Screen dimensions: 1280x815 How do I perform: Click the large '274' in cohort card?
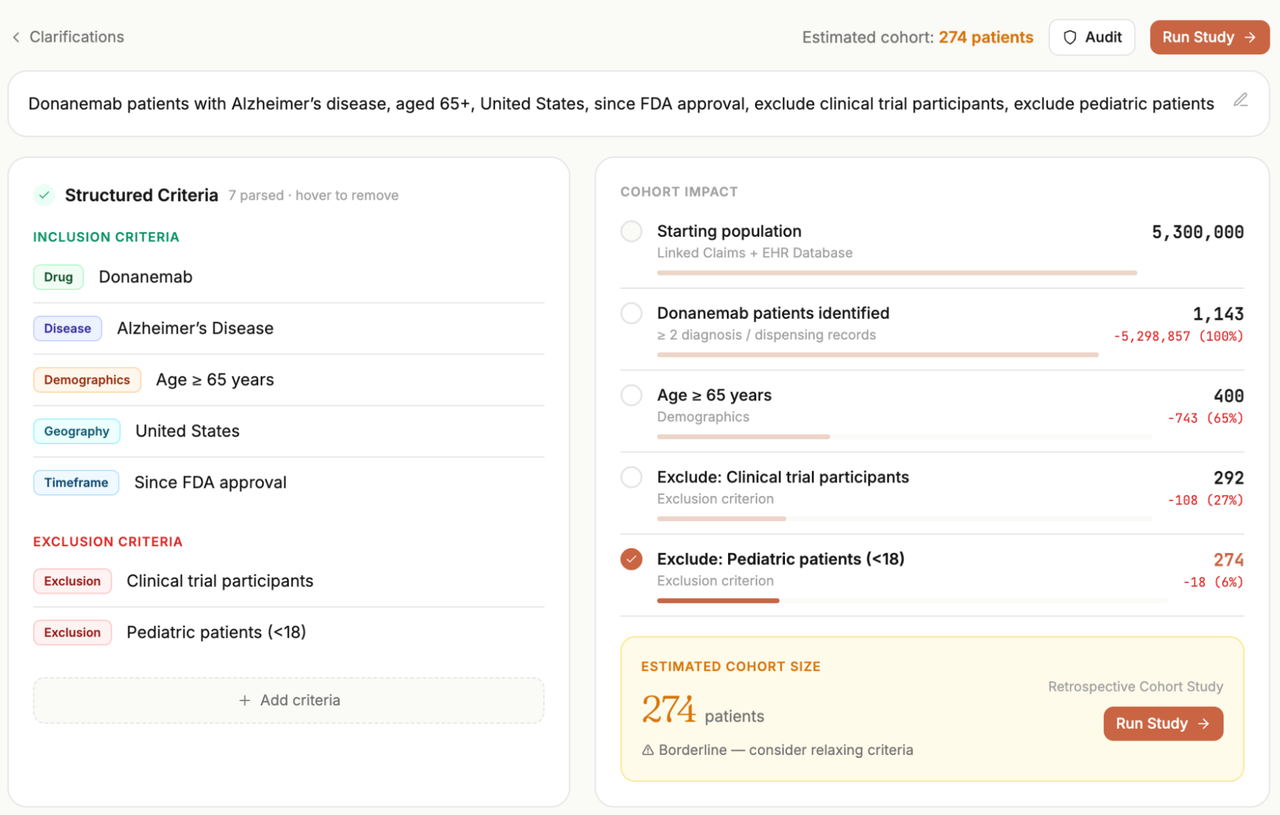tap(669, 710)
